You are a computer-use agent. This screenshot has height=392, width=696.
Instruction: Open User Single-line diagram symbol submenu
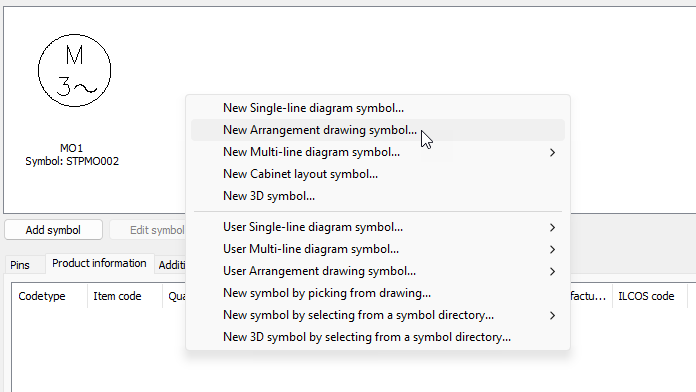(x=378, y=227)
